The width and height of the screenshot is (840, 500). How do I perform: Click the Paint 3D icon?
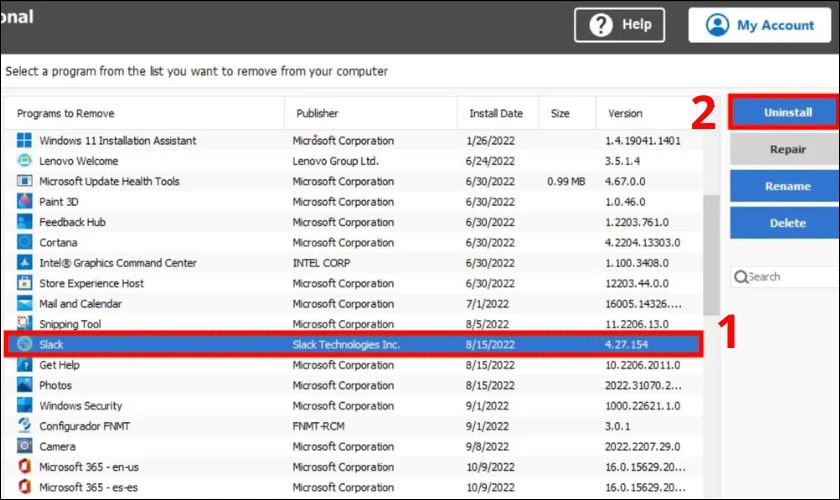24,202
